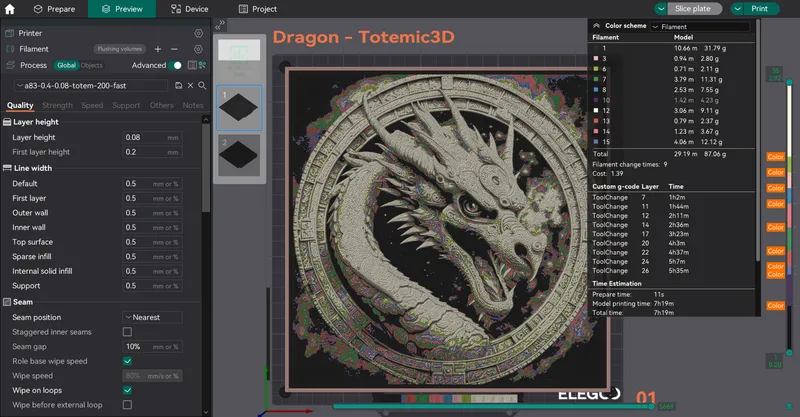Click the Print button
The image size is (800, 417).
pyautogui.click(x=759, y=9)
